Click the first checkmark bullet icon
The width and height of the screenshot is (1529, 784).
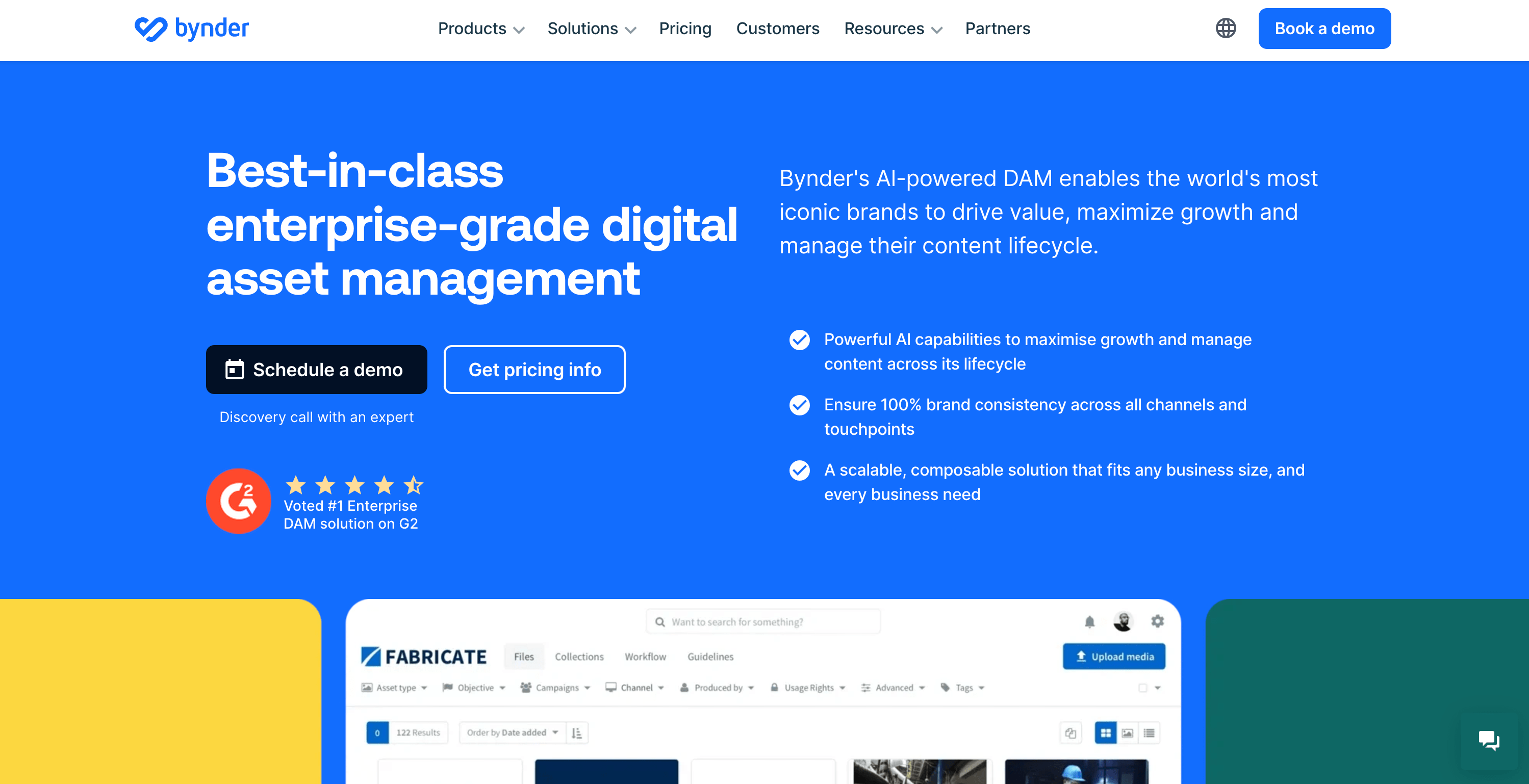pos(800,340)
